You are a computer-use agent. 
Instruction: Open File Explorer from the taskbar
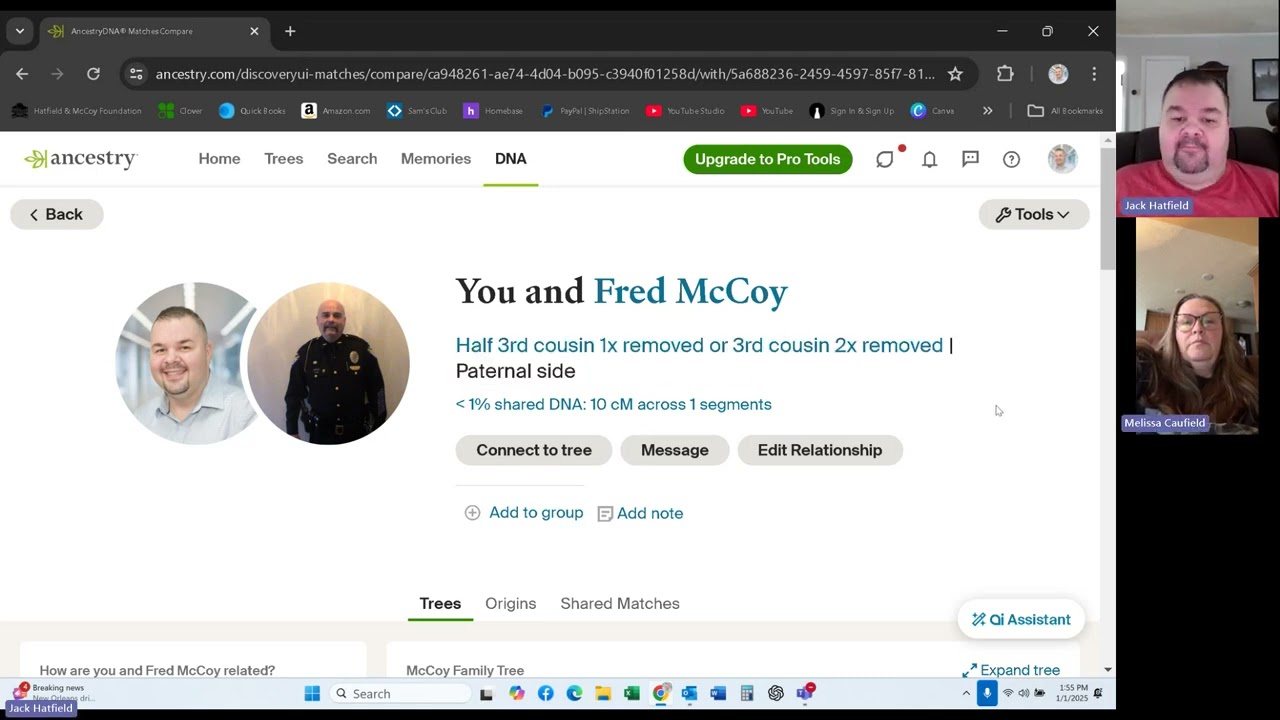coord(603,694)
